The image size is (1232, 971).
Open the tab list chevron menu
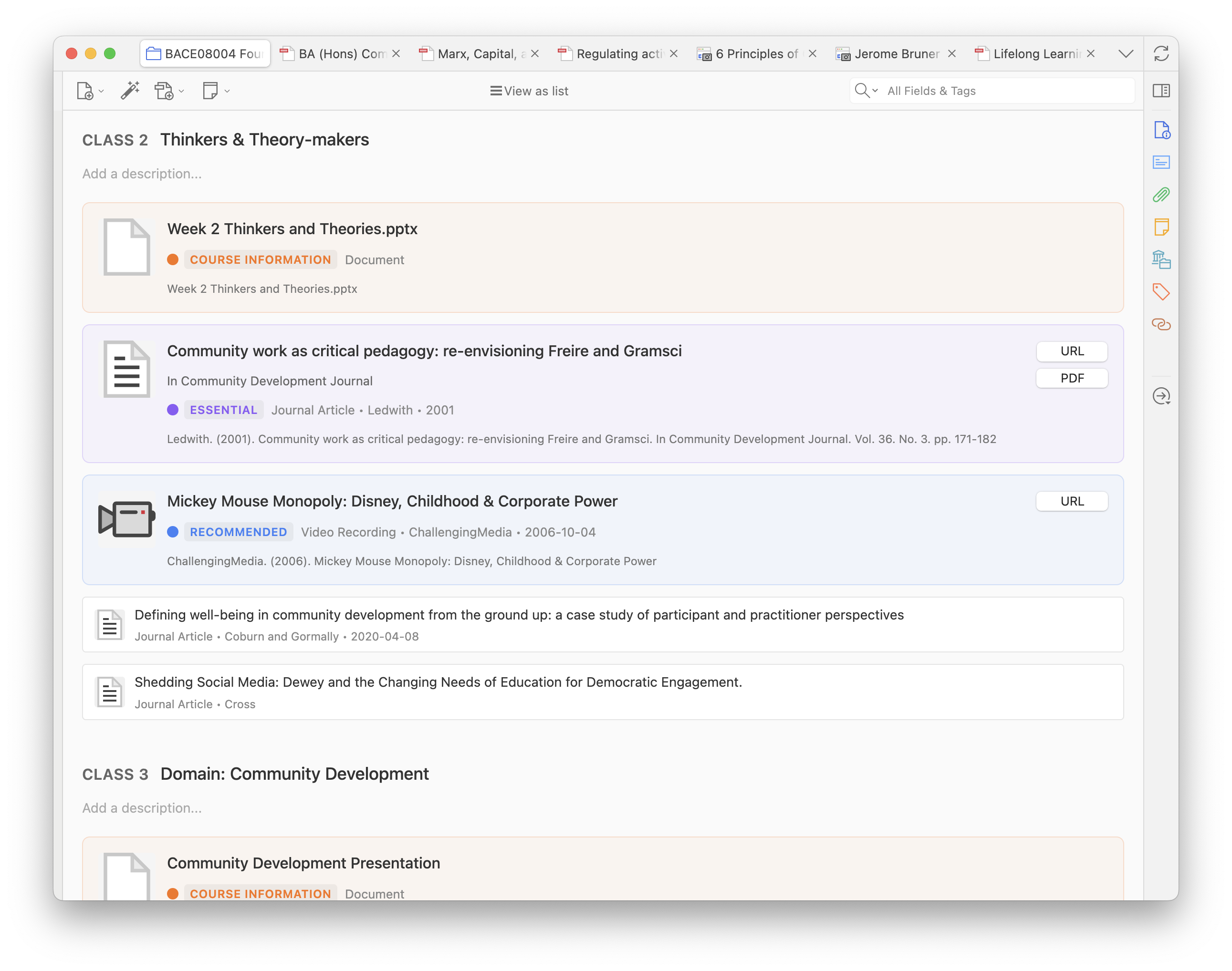pos(1126,54)
